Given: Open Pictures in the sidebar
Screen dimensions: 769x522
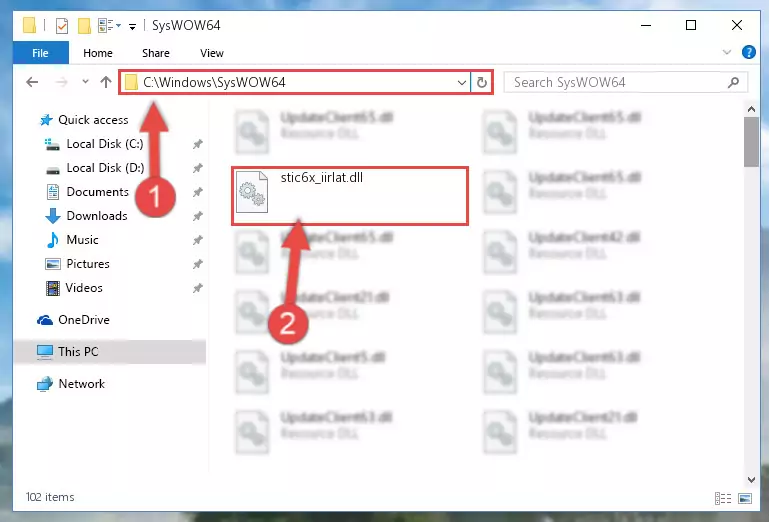Looking at the screenshot, I should (x=88, y=264).
